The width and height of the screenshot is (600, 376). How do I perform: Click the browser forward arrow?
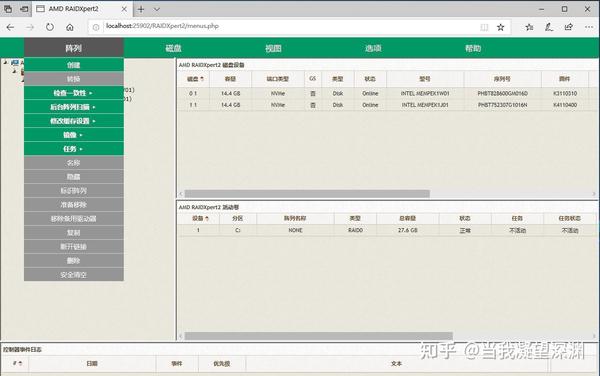pos(30,27)
